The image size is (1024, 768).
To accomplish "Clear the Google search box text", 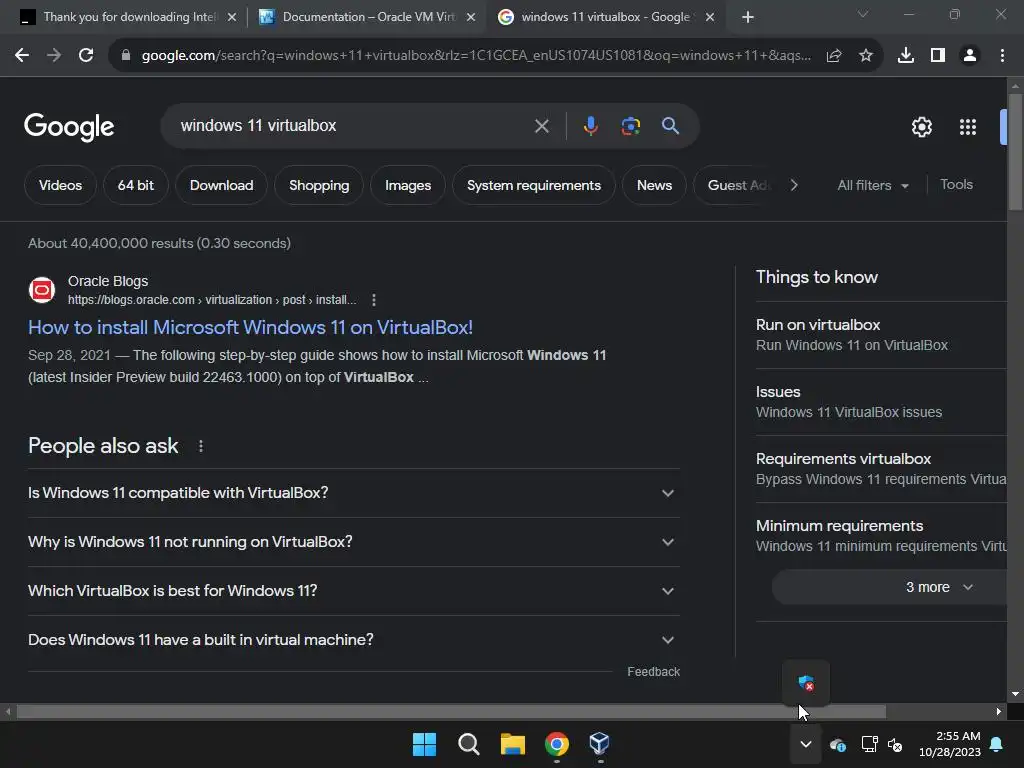I will [x=541, y=126].
